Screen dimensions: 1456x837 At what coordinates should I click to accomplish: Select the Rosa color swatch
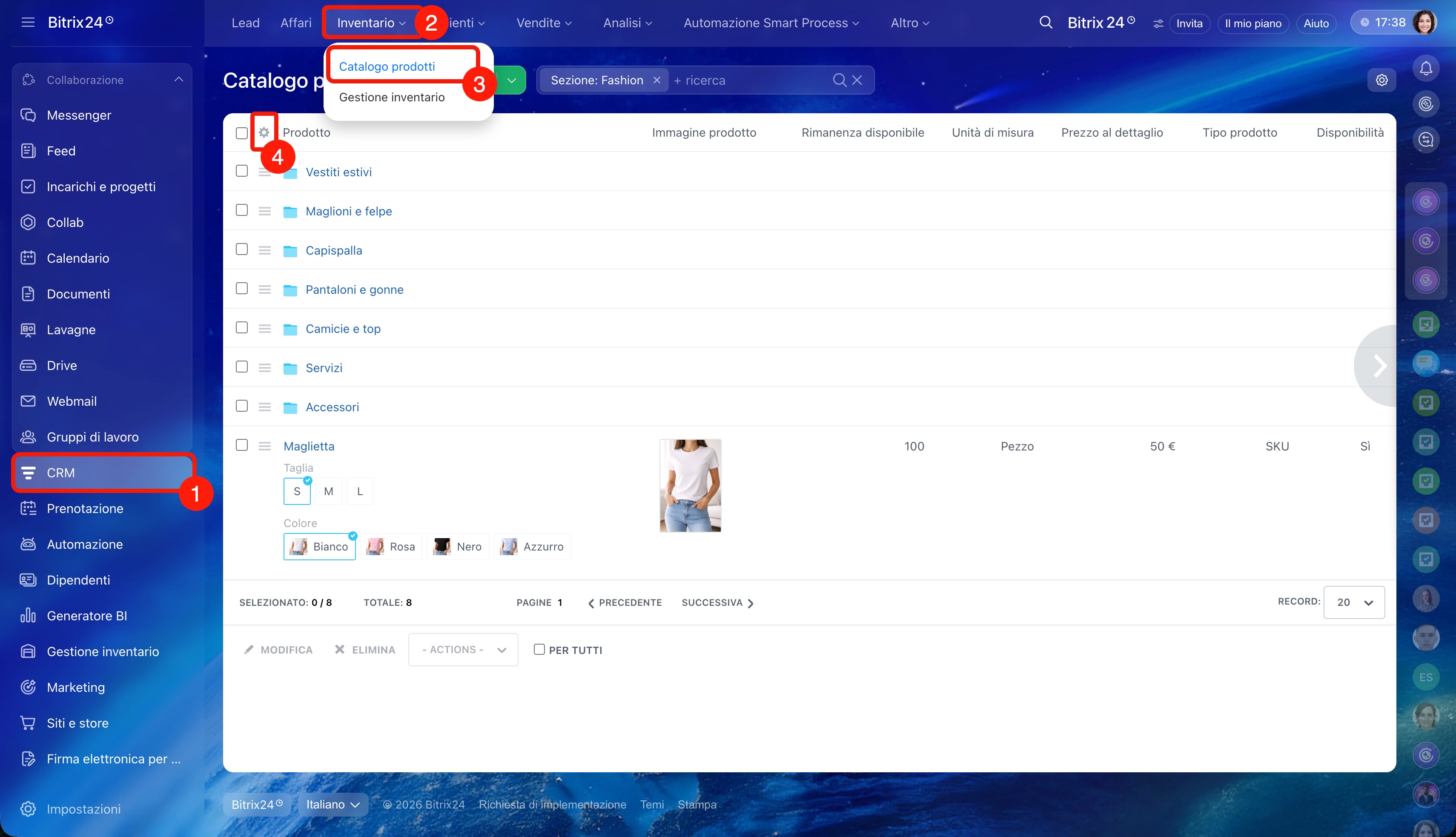coord(391,547)
